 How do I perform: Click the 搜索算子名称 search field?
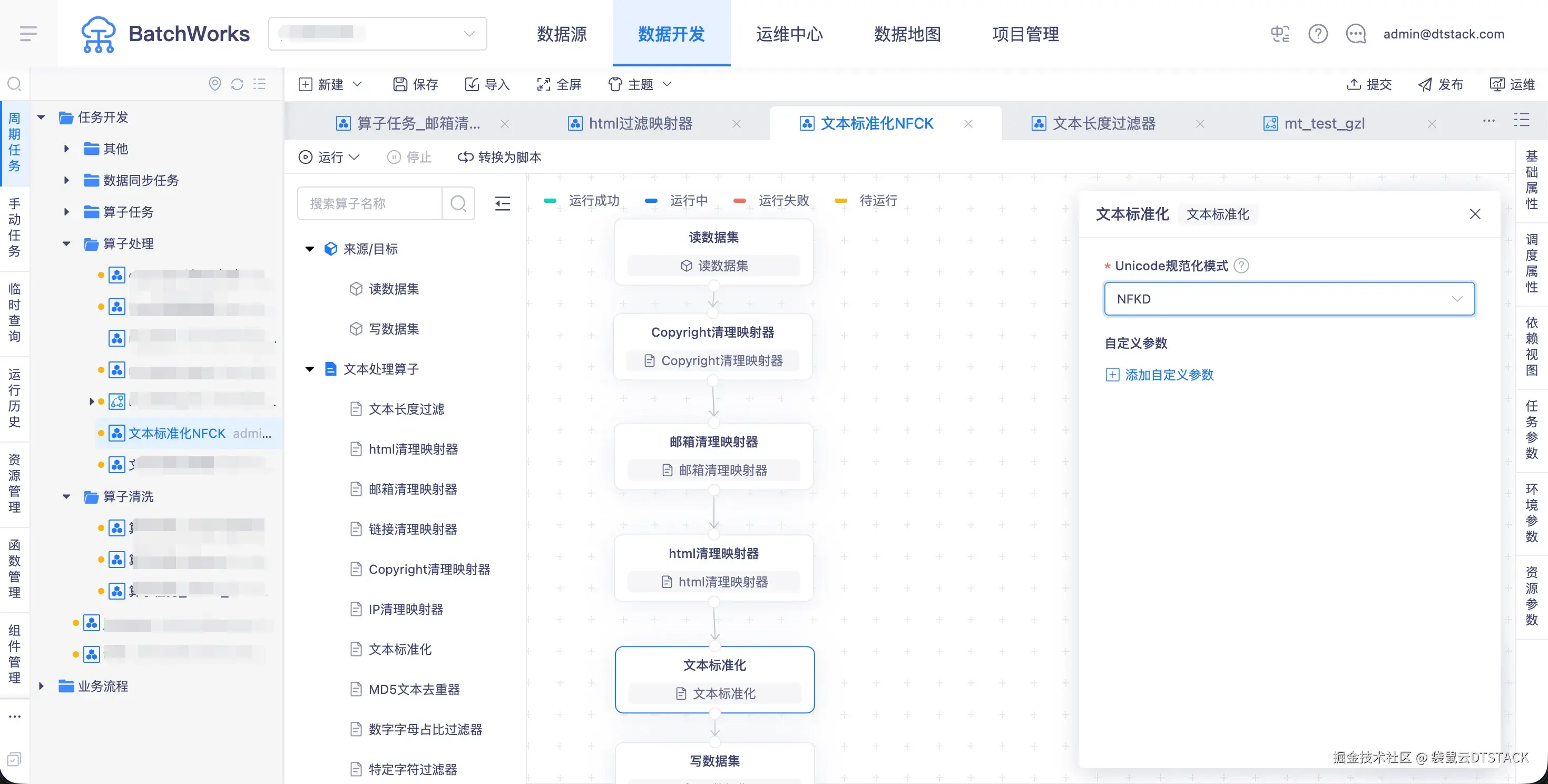(369, 204)
